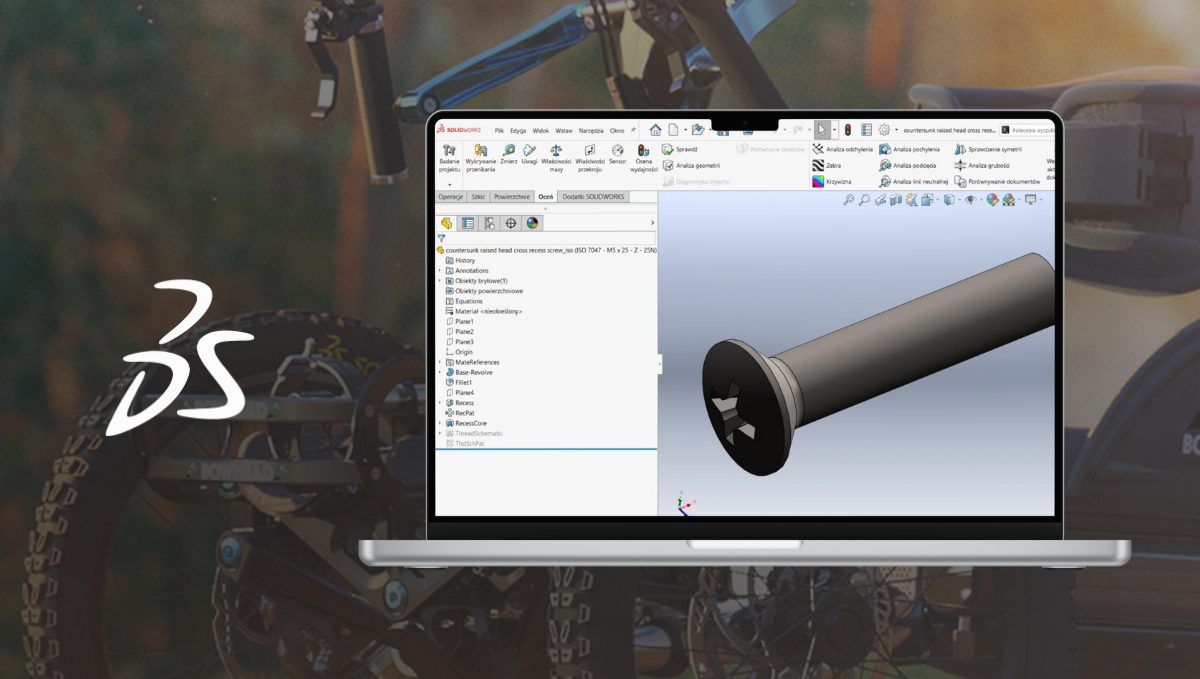Expand the Annotations tree node
1200x679 pixels.
pyautogui.click(x=440, y=271)
